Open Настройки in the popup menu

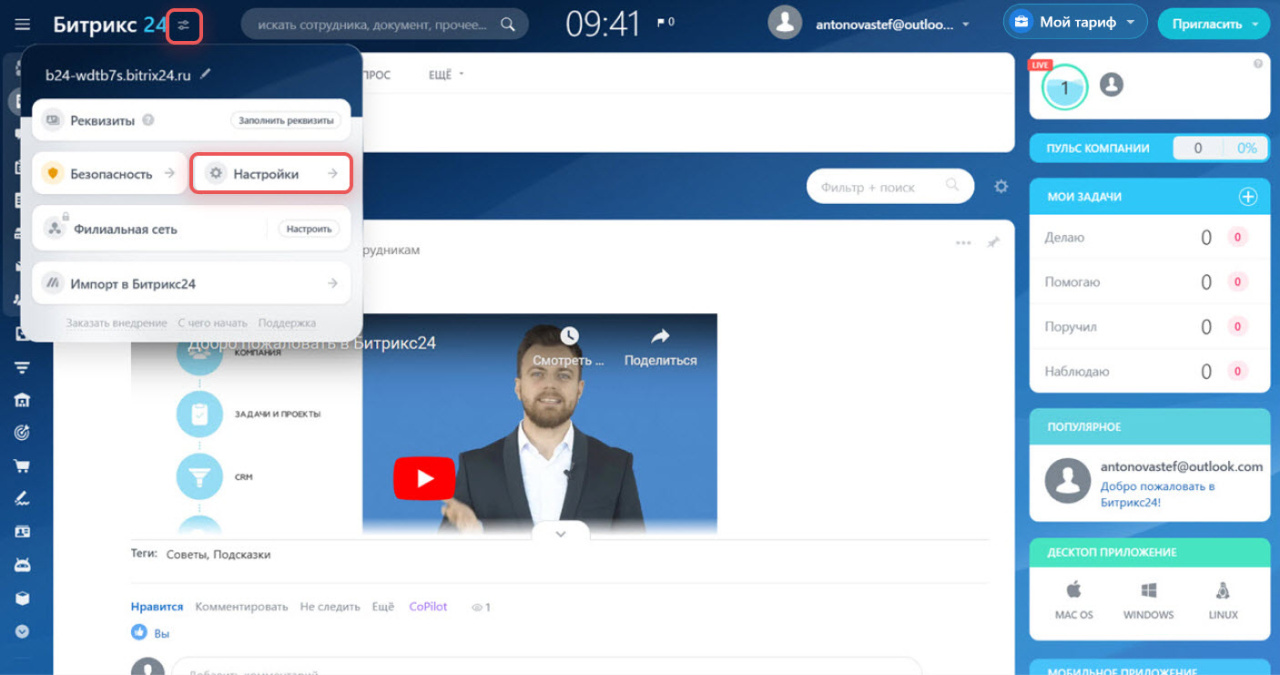click(271, 174)
